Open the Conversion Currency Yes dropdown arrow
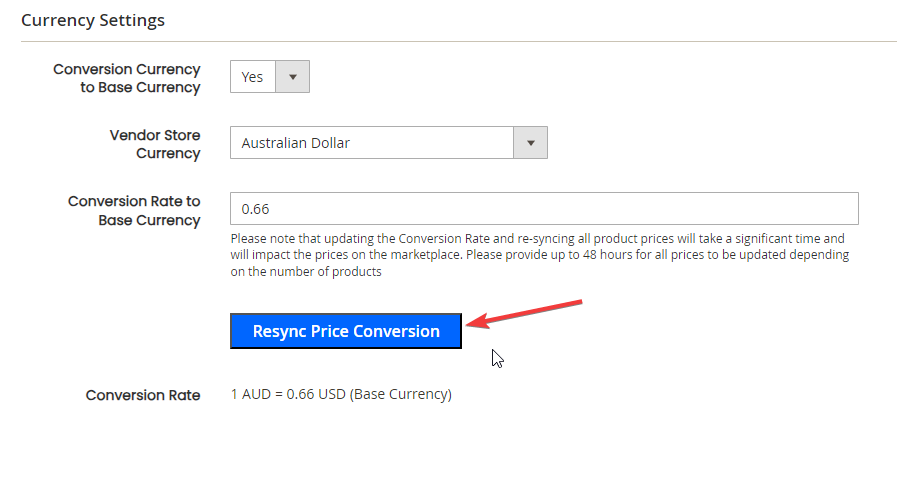The height and width of the screenshot is (491, 897). click(x=293, y=77)
